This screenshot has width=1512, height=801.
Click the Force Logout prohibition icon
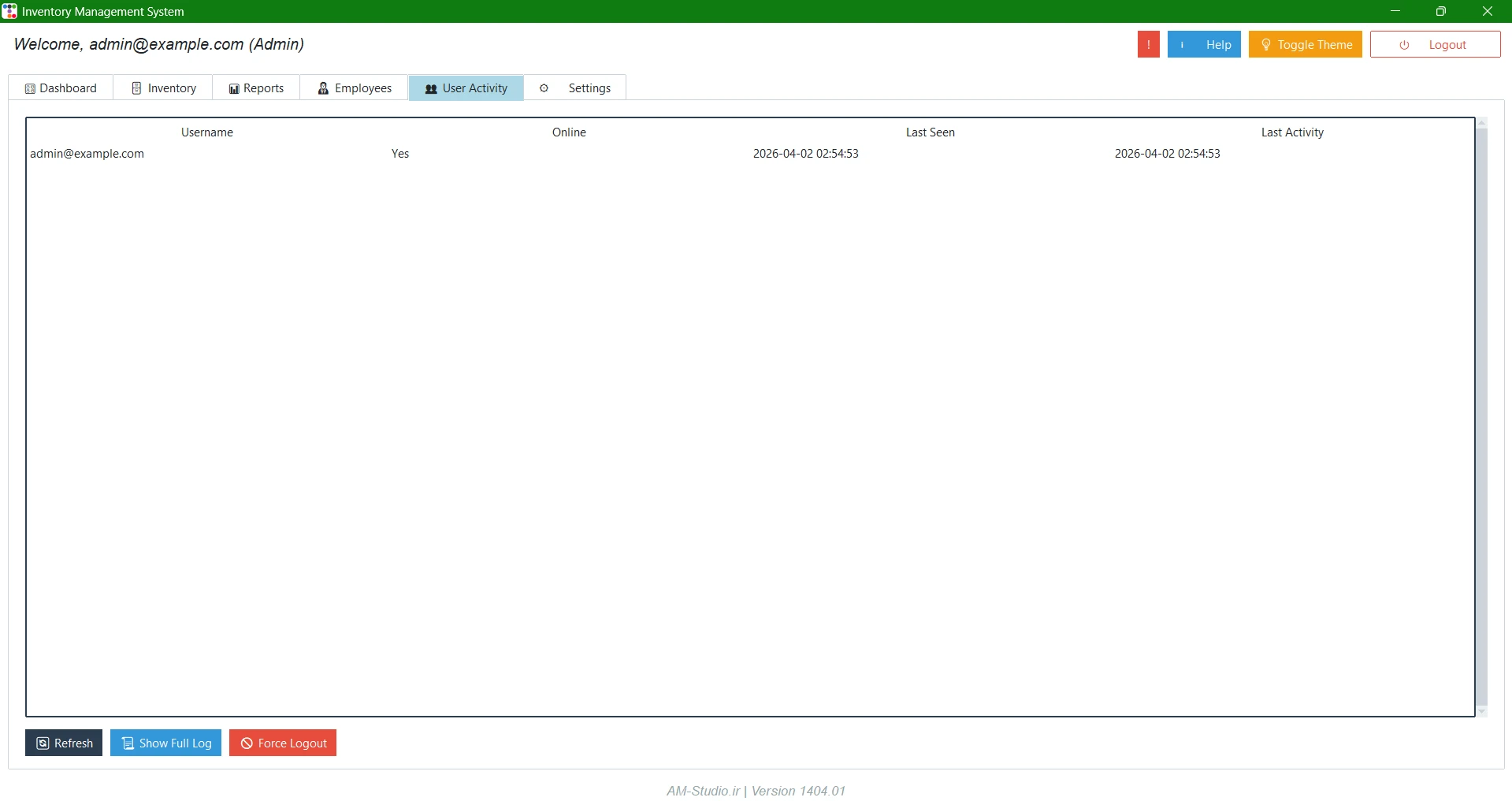click(x=247, y=743)
